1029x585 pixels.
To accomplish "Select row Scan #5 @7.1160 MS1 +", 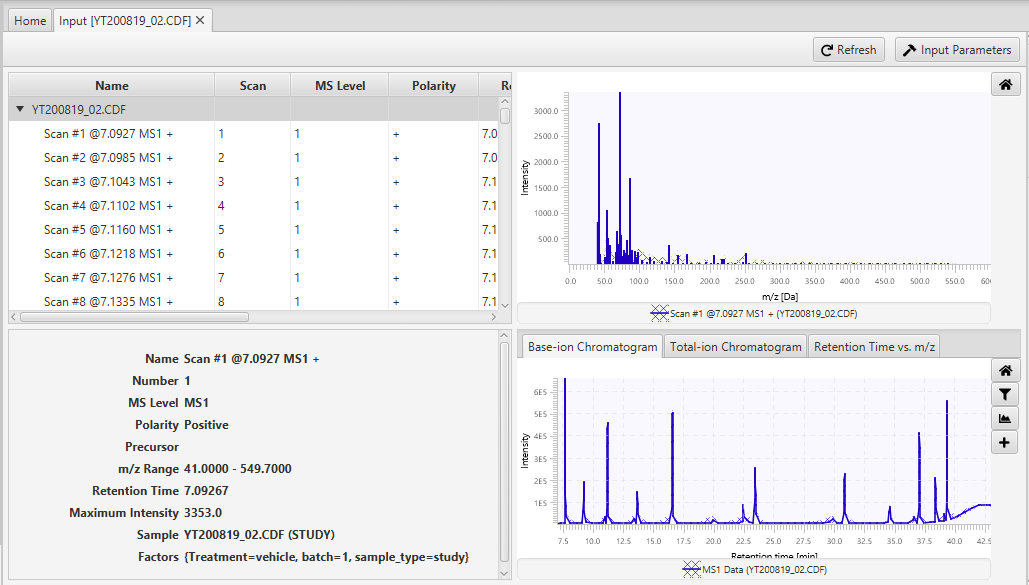I will 253,230.
